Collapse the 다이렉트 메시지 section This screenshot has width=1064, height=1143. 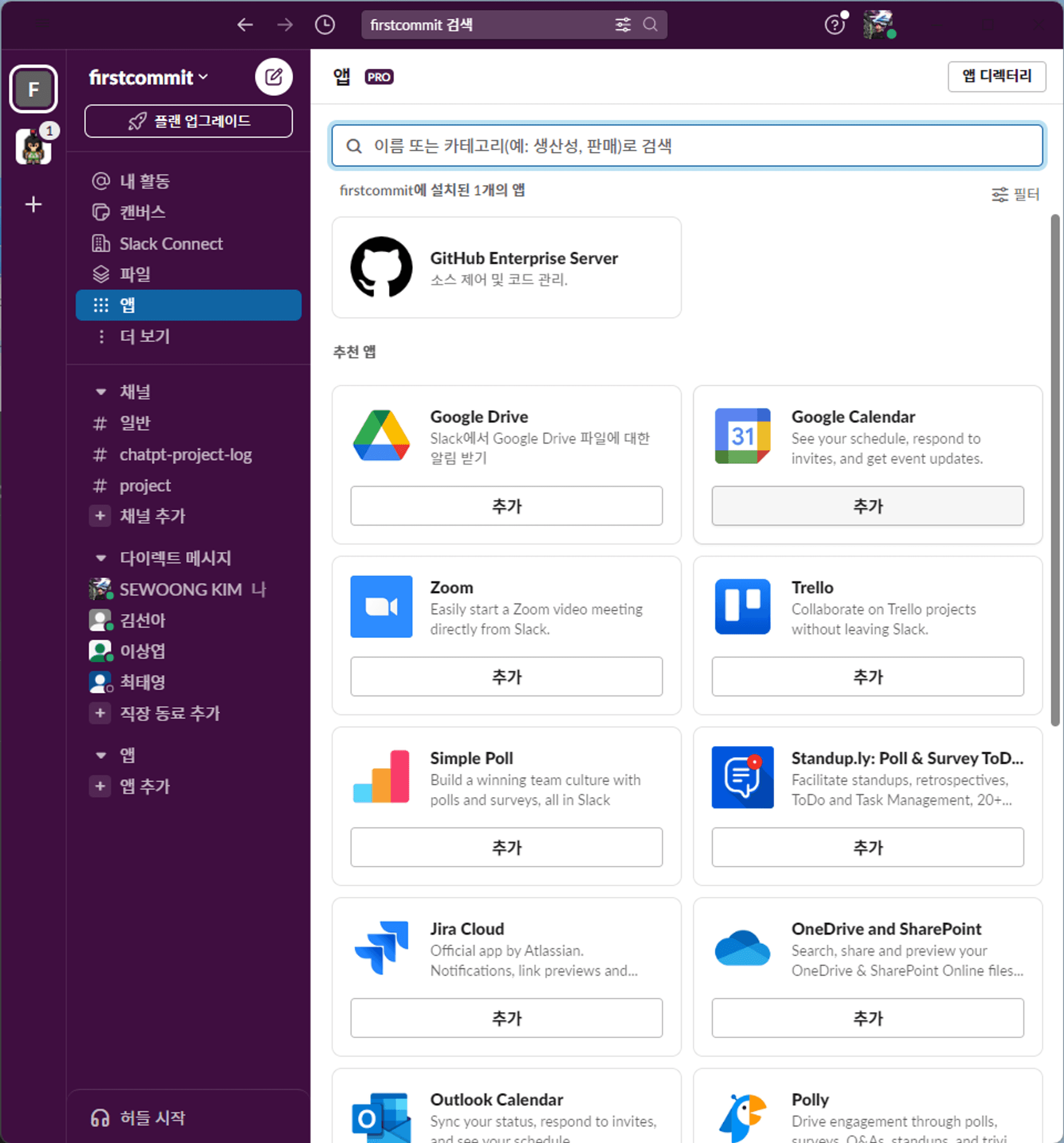click(101, 558)
